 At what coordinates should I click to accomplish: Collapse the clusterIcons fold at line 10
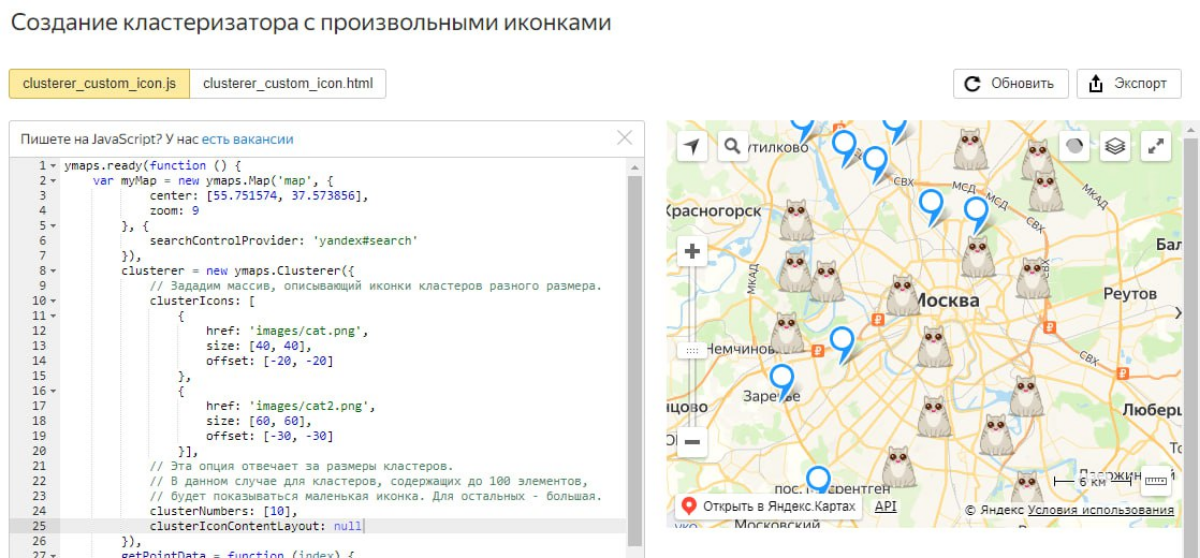pyautogui.click(x=53, y=301)
